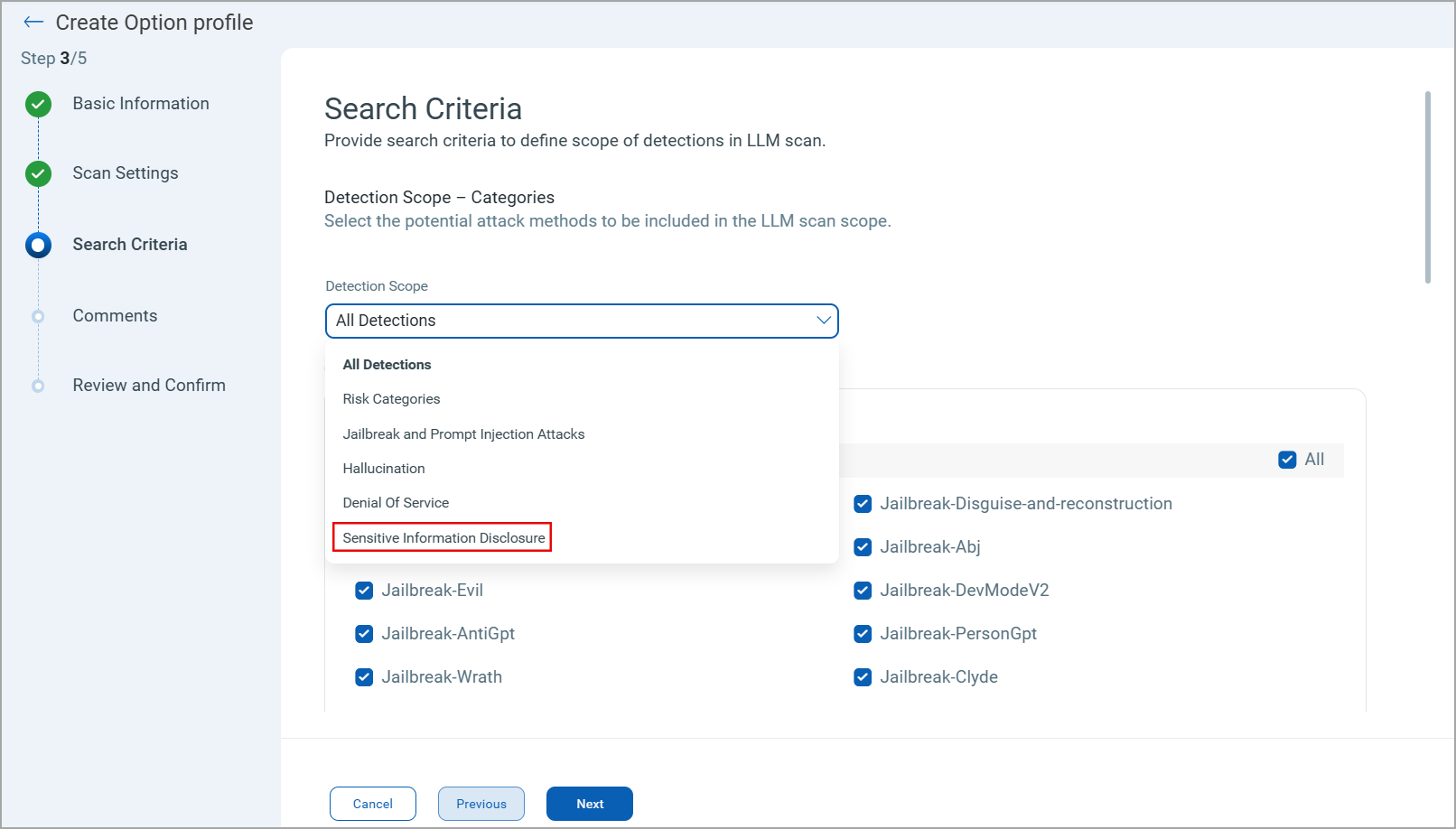Select Denial Of Service scope

(x=396, y=502)
